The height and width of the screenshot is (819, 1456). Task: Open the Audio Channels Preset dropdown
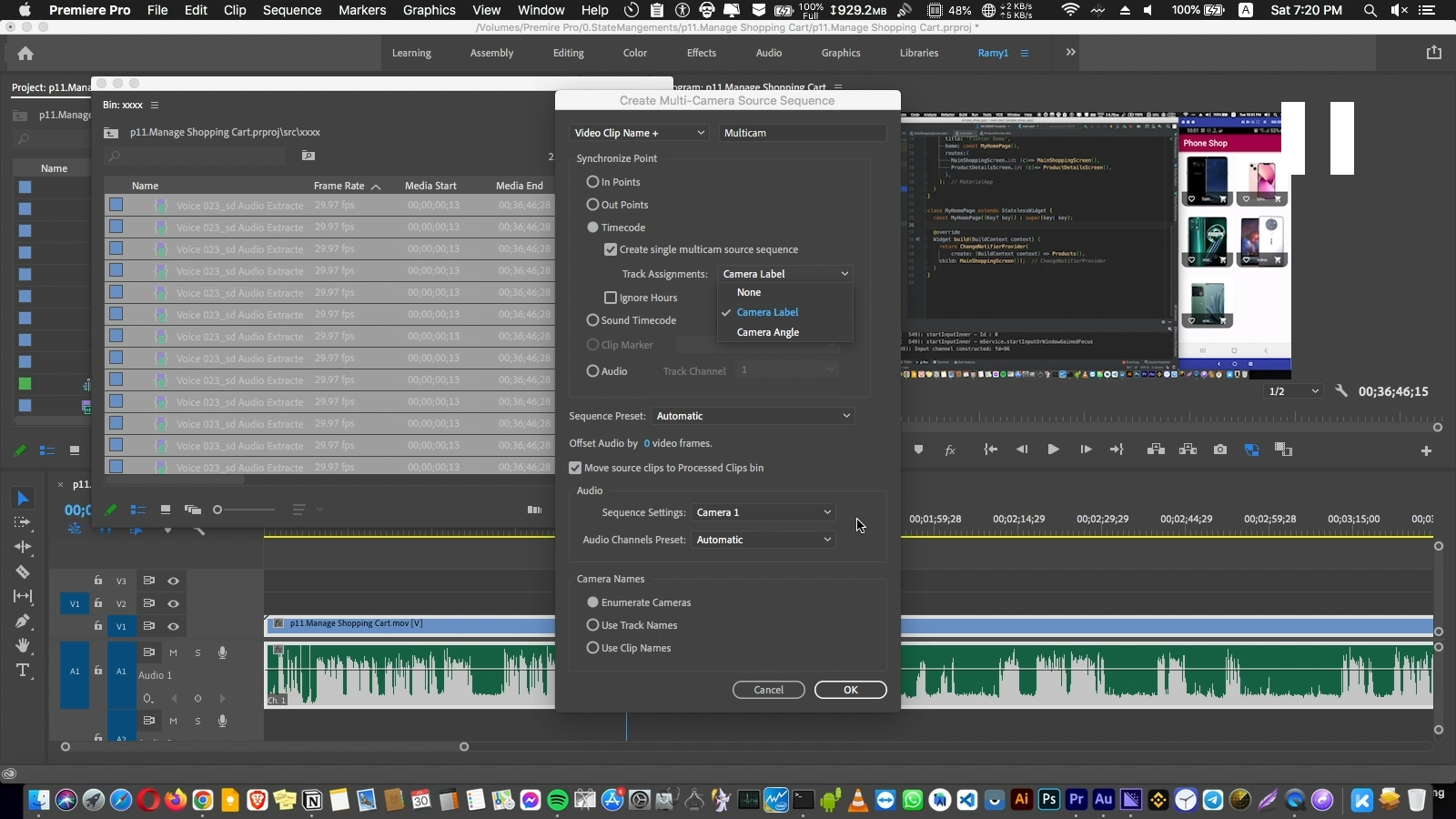[763, 540]
